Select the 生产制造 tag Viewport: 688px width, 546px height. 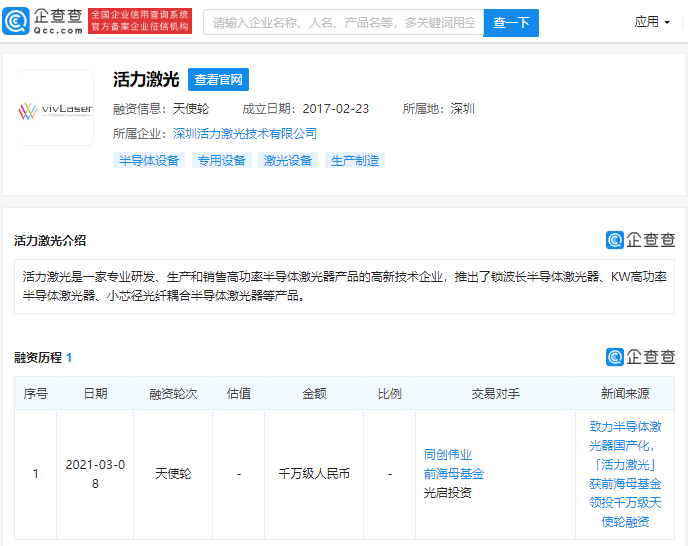click(x=355, y=160)
